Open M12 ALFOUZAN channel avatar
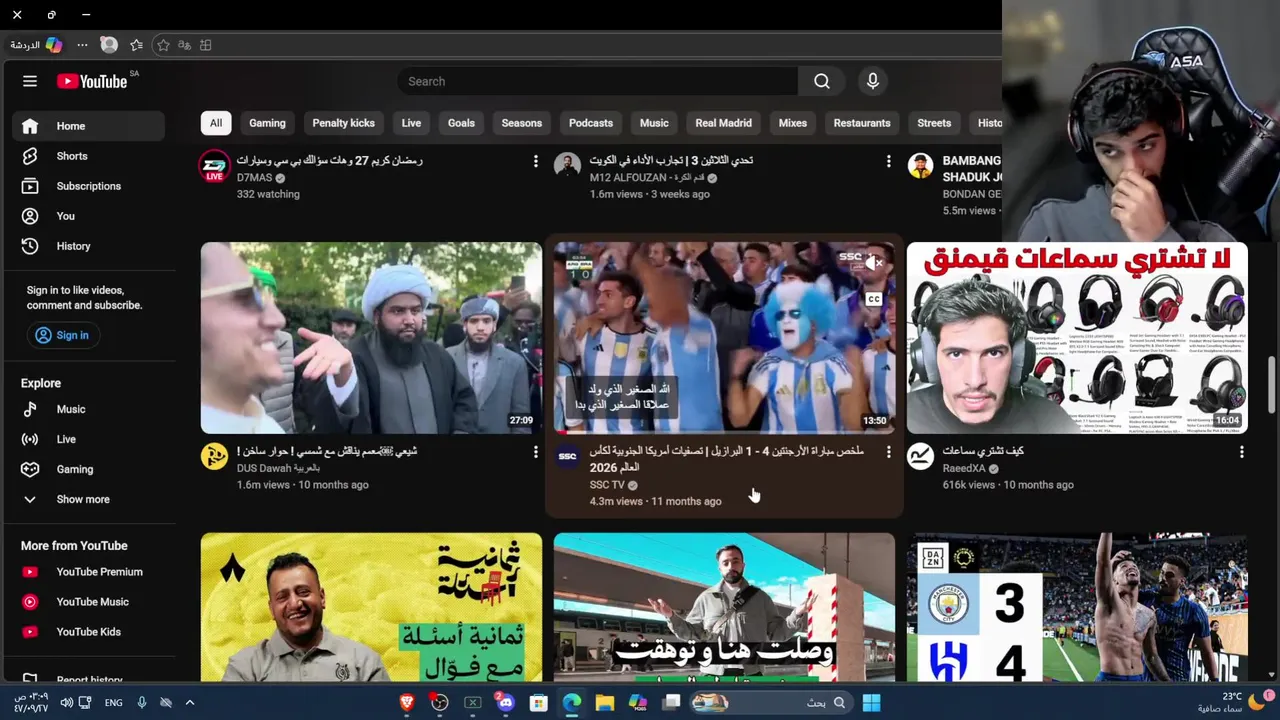This screenshot has height=720, width=1280. (x=567, y=165)
